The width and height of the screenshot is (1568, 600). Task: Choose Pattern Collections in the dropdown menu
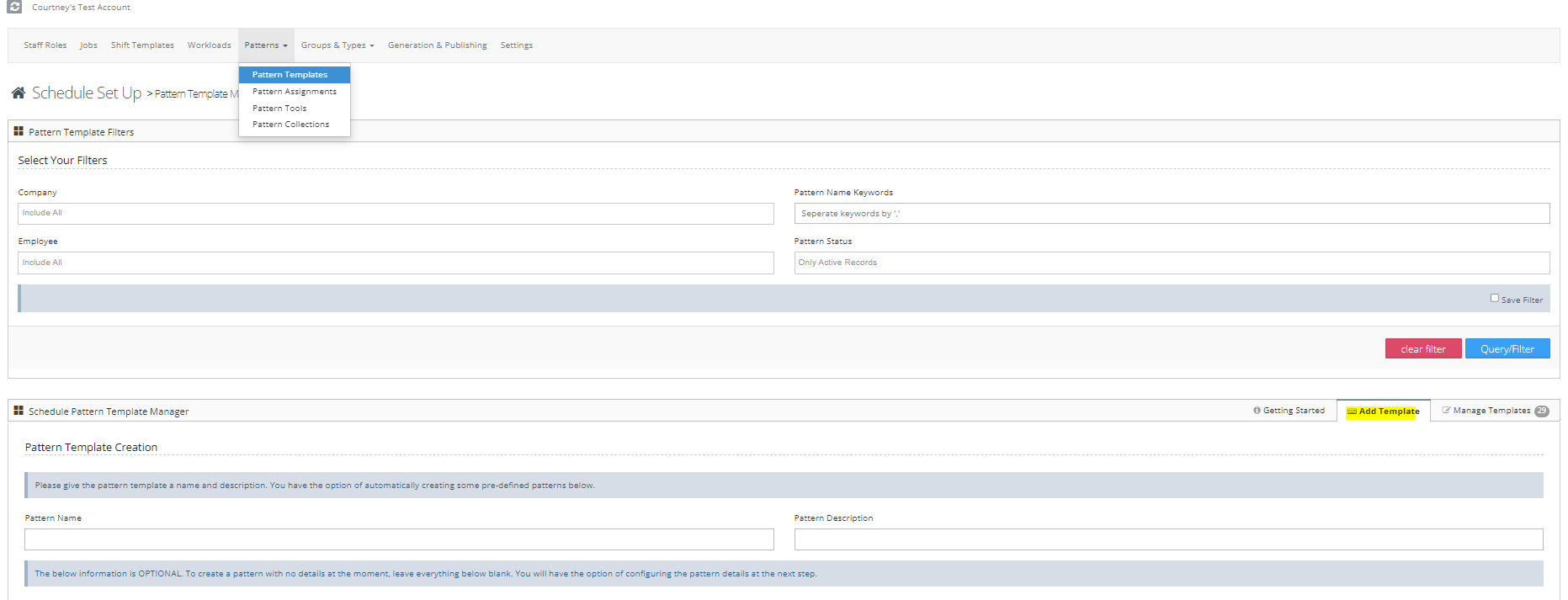(x=290, y=125)
